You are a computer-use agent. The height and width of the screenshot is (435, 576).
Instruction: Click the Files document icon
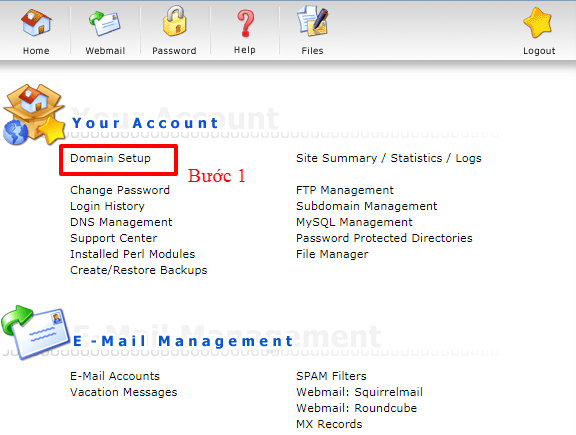(313, 21)
